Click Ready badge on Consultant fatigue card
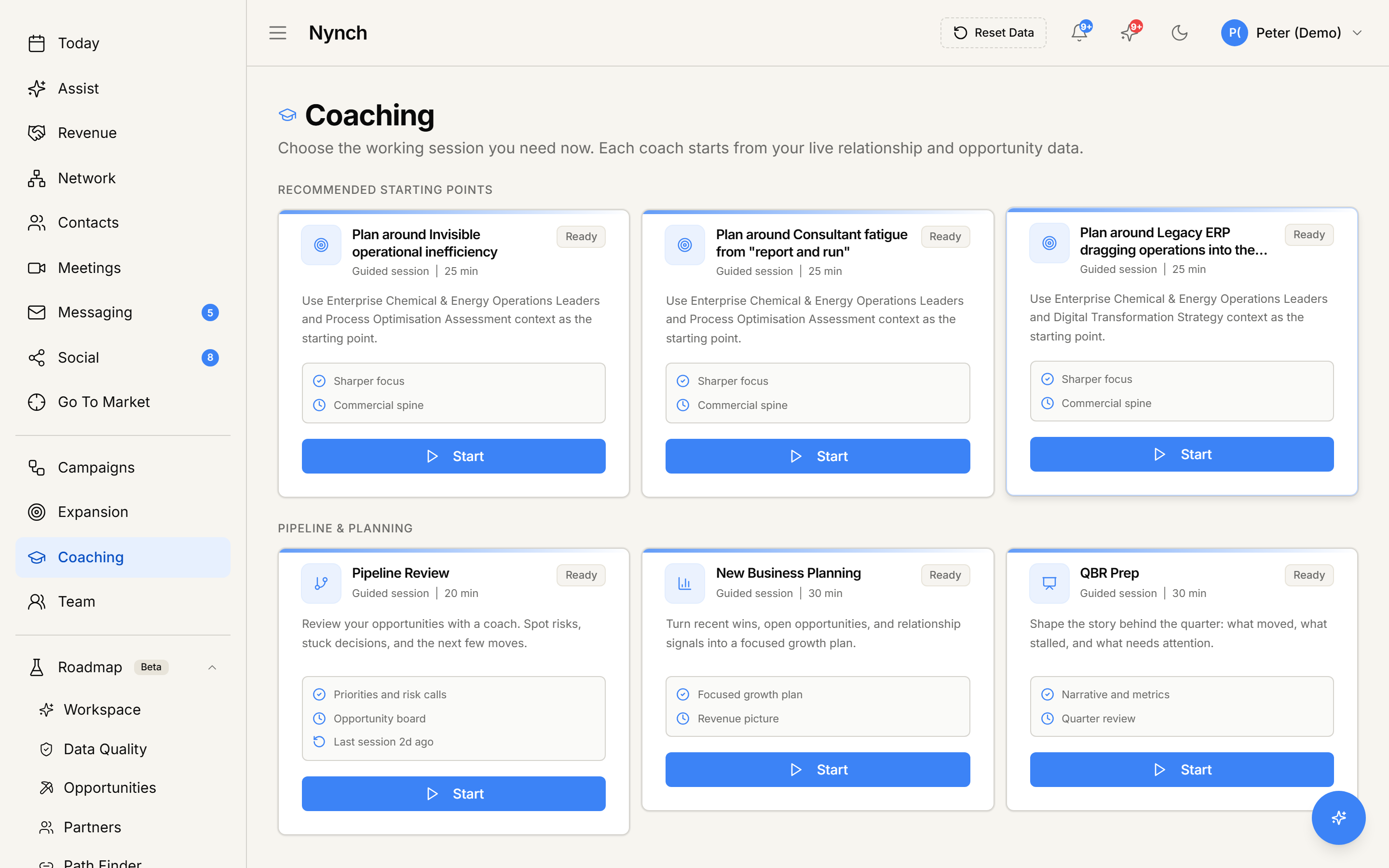This screenshot has width=1389, height=868. (x=945, y=236)
